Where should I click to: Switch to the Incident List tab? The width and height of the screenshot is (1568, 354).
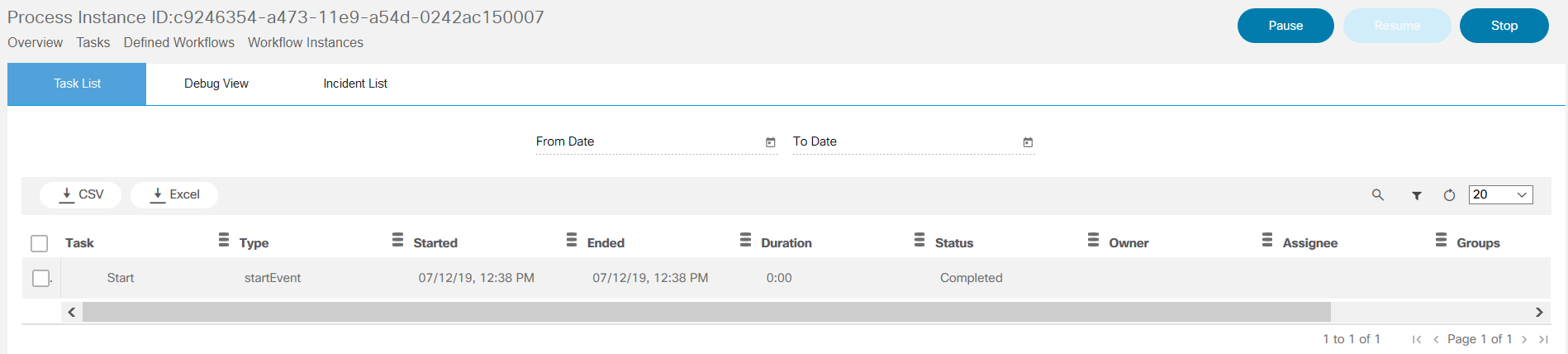(355, 84)
